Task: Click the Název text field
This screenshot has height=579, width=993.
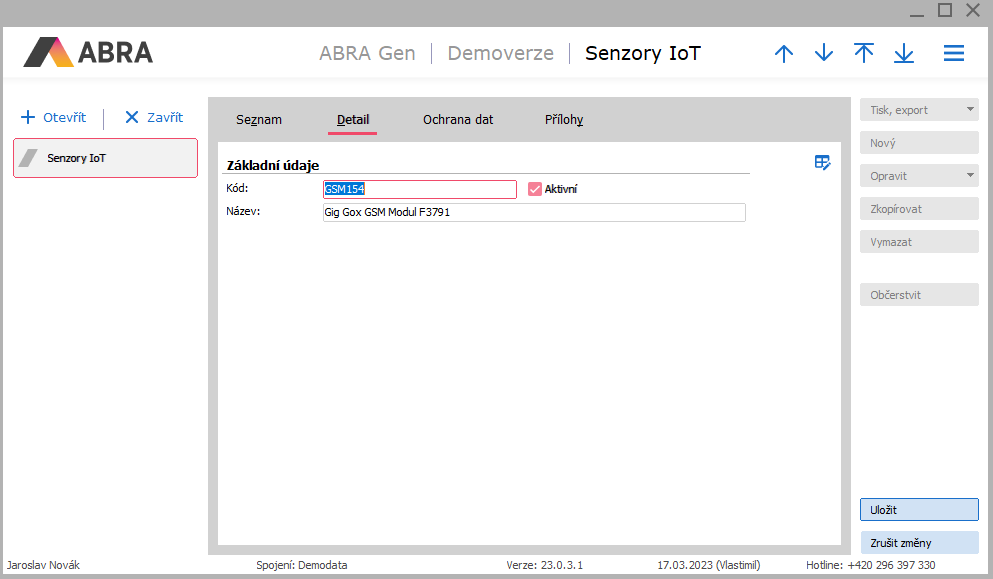Action: [x=532, y=212]
